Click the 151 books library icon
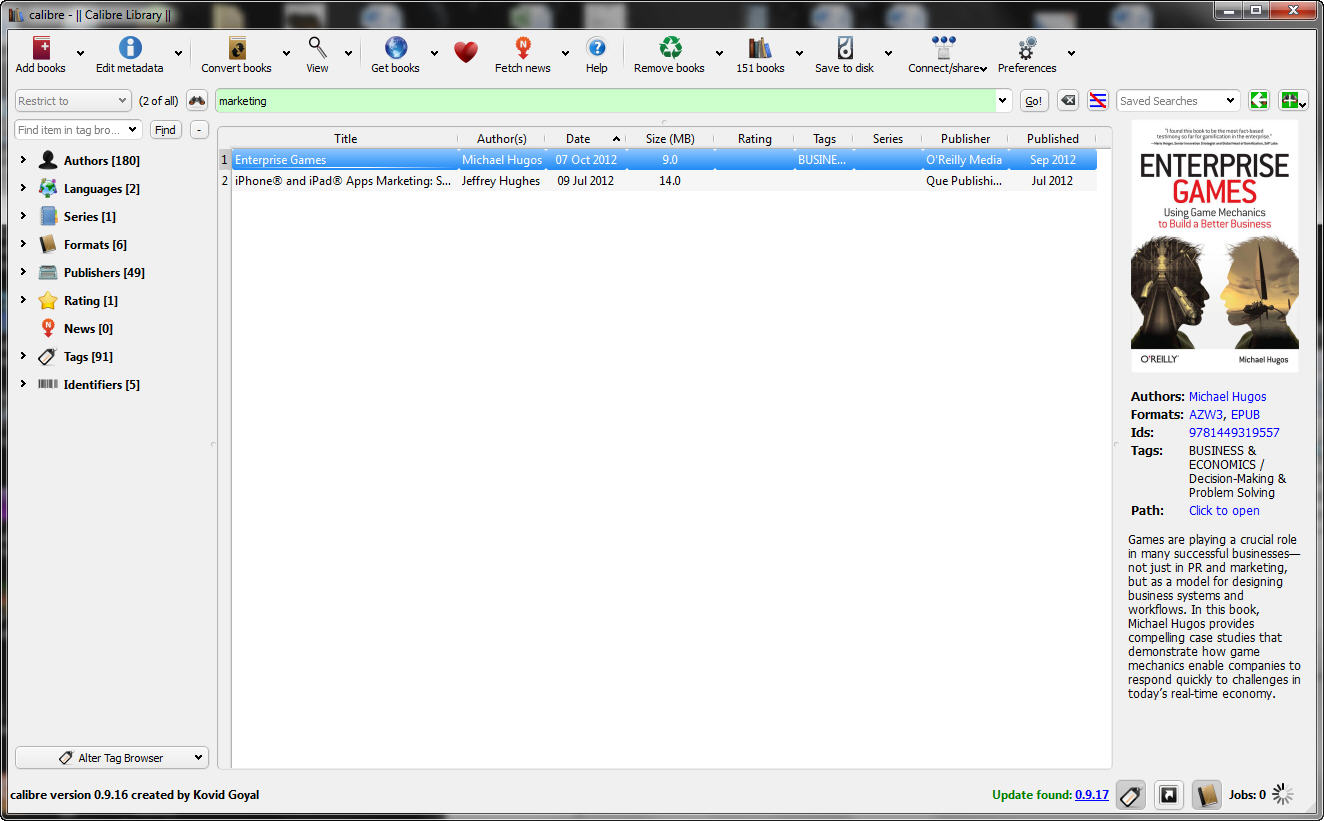Image resolution: width=1324 pixels, height=821 pixels. (x=760, y=48)
